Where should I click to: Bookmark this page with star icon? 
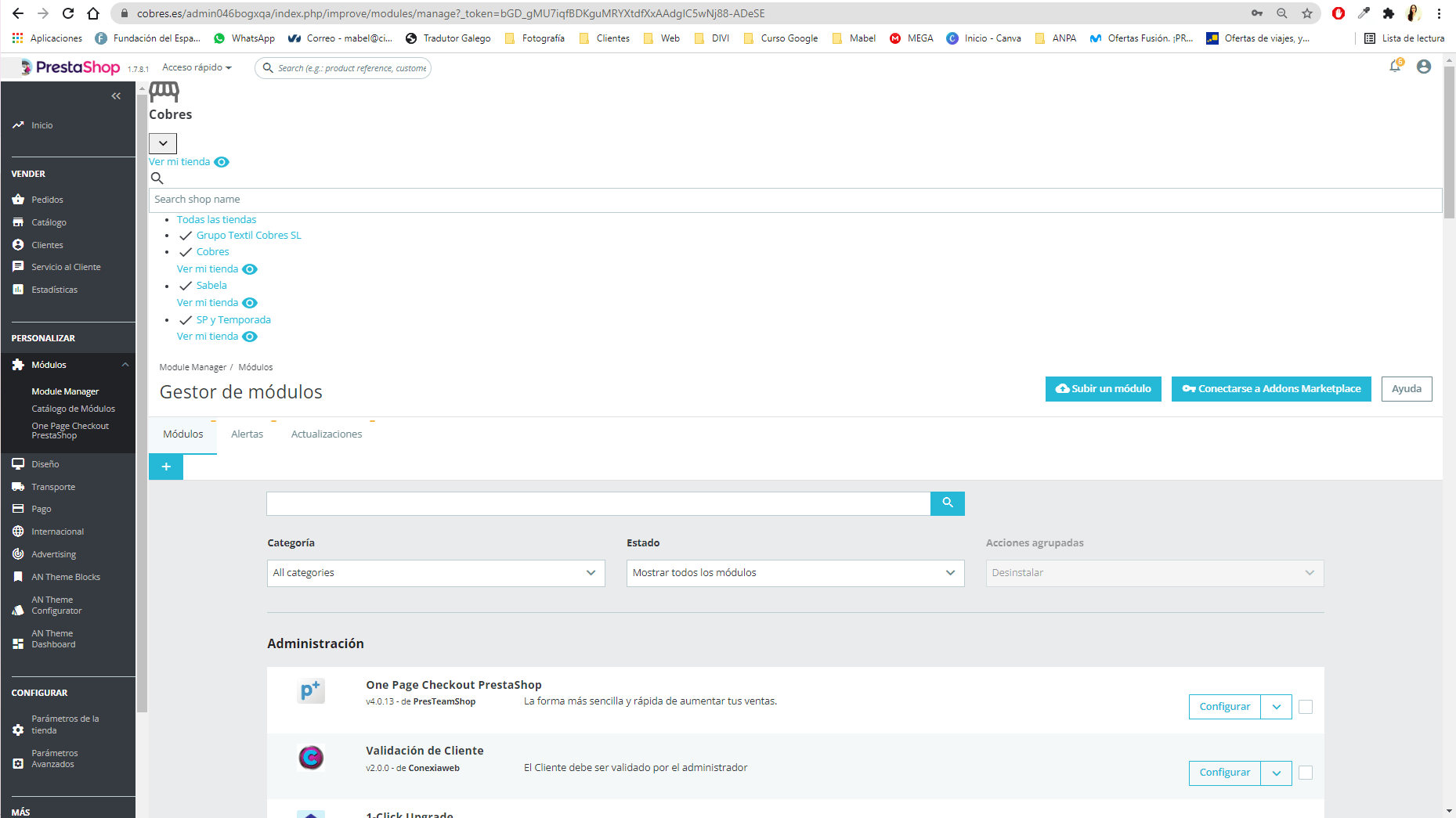click(1307, 13)
